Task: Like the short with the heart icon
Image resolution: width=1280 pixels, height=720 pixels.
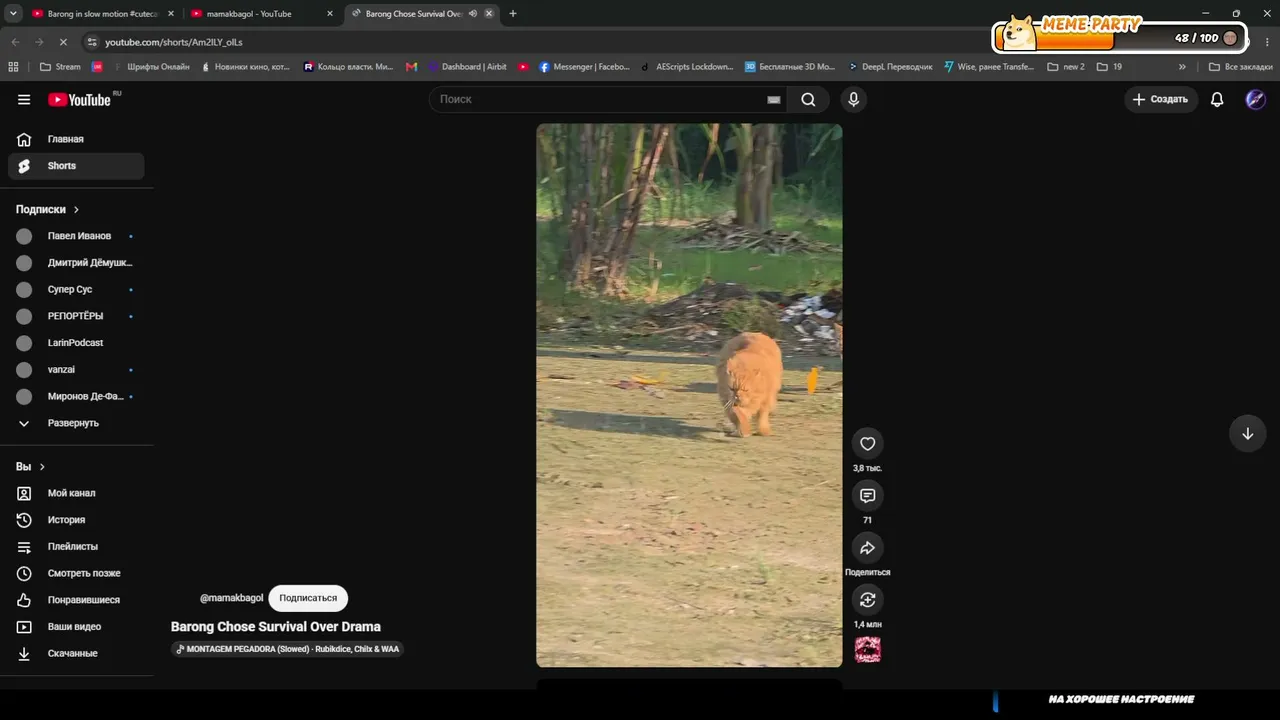Action: pyautogui.click(x=867, y=444)
